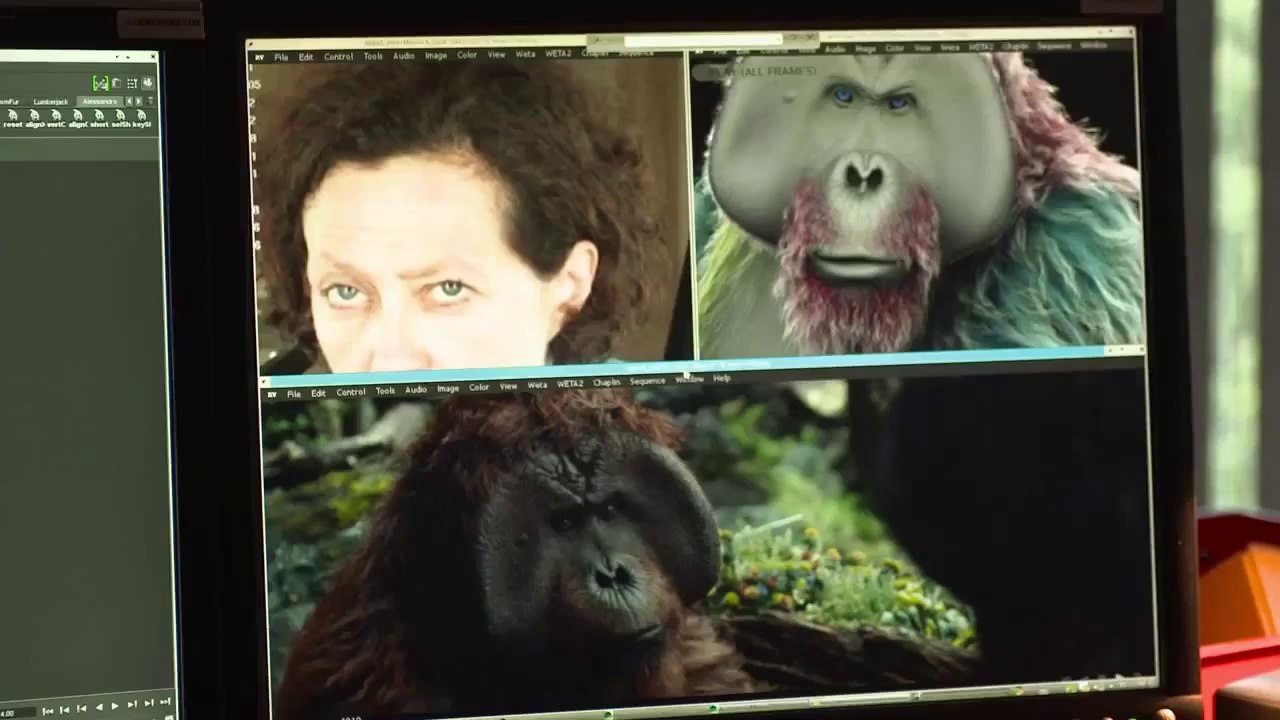Open Help menu in the bottom RV window
Image resolution: width=1280 pixels, height=720 pixels.
point(721,378)
